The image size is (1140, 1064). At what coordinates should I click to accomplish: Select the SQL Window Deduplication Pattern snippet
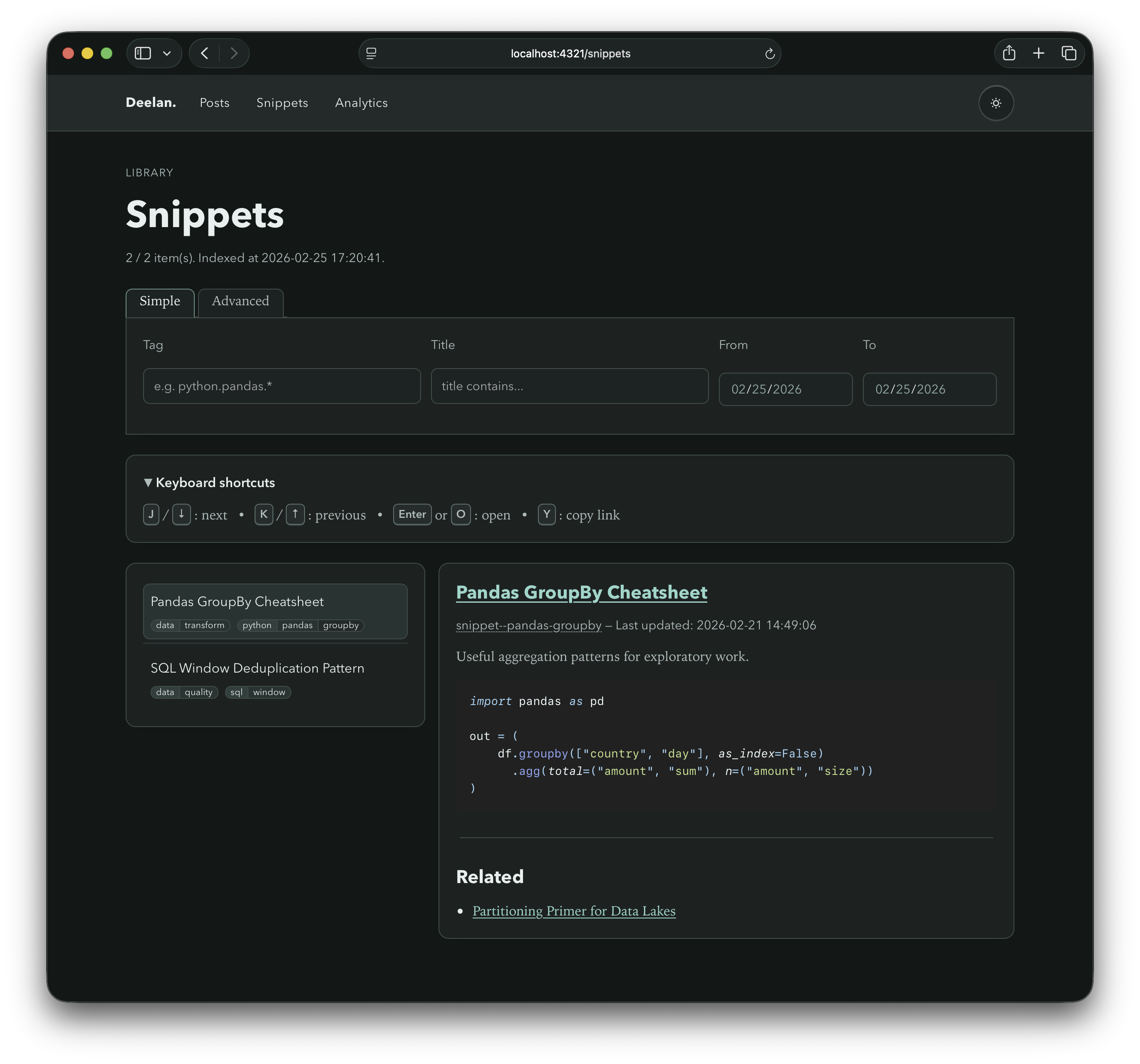coord(257,668)
